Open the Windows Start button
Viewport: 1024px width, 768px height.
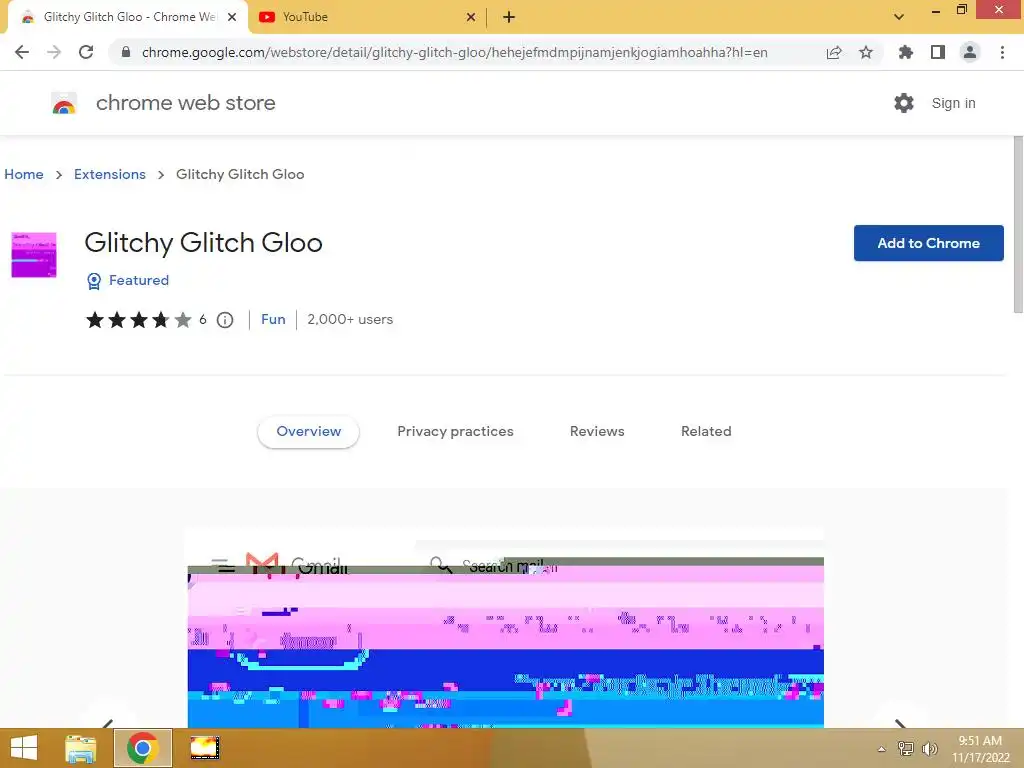tap(24, 748)
